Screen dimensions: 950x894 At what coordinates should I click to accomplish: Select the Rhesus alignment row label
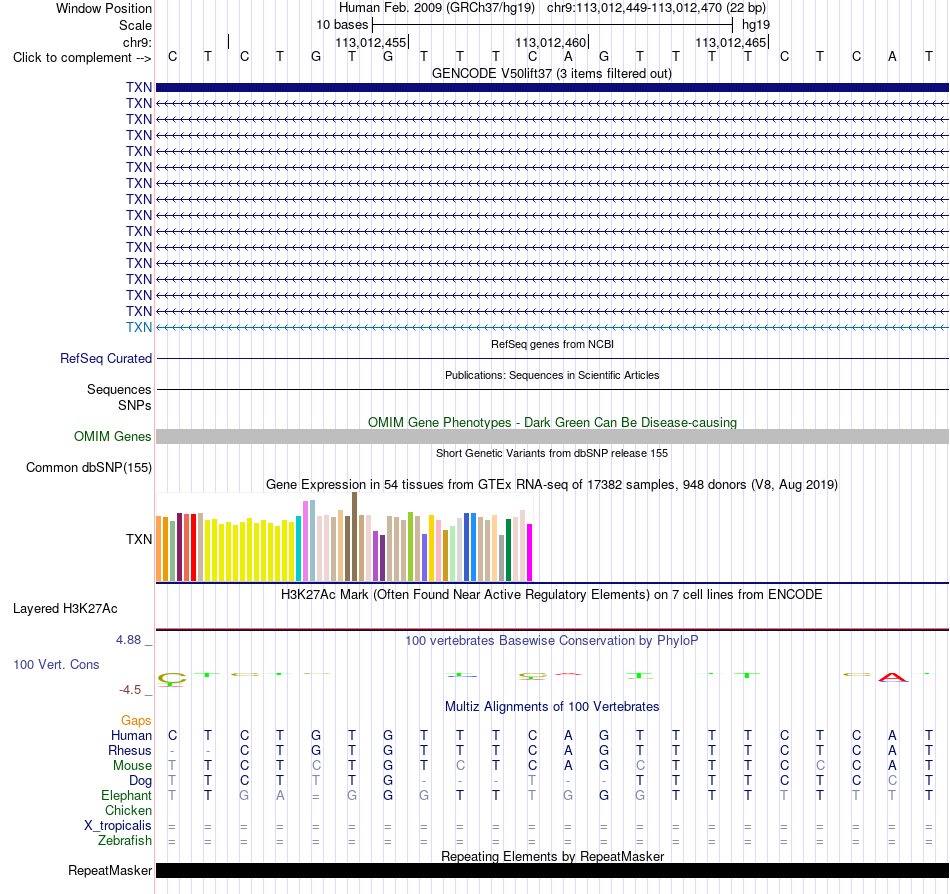(130, 750)
